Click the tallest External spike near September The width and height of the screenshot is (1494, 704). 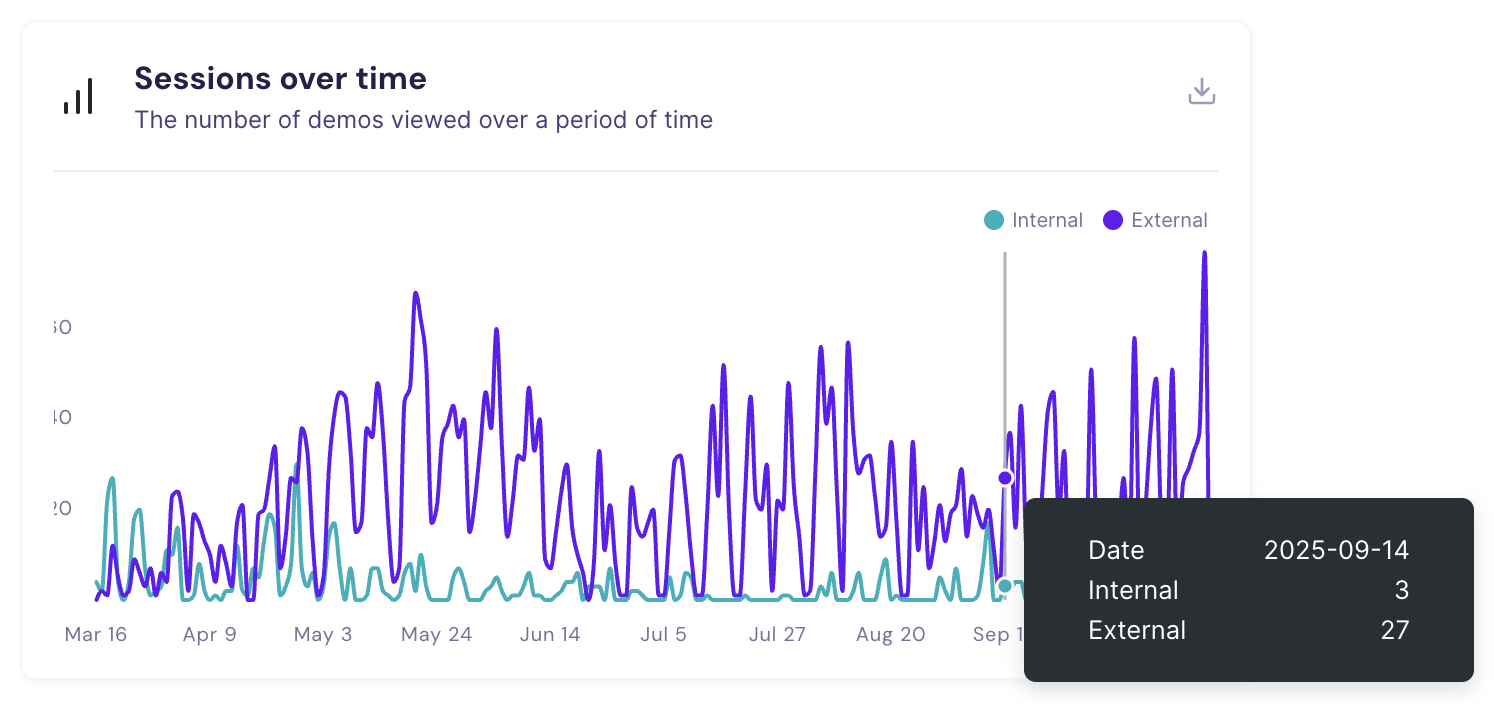1206,255
